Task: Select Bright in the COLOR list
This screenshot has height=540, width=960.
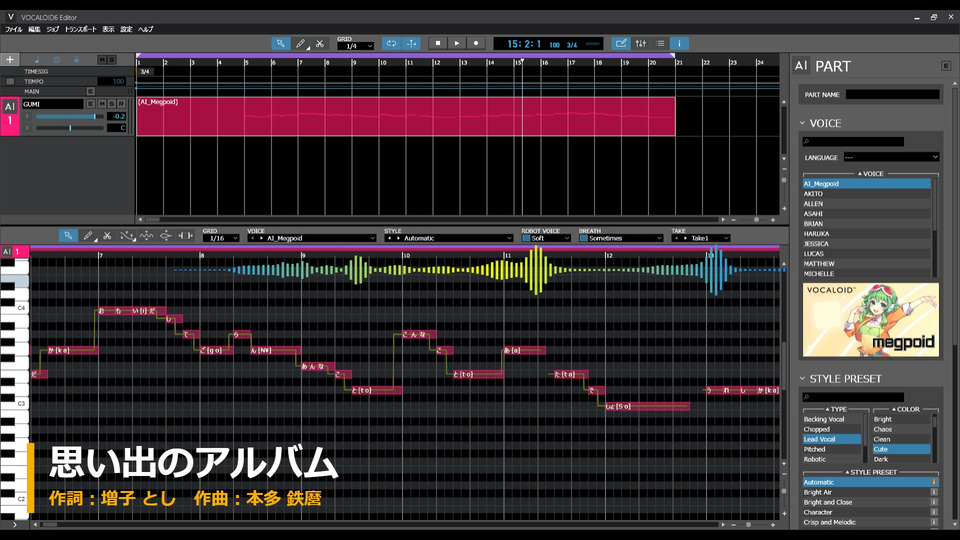Action: point(901,419)
